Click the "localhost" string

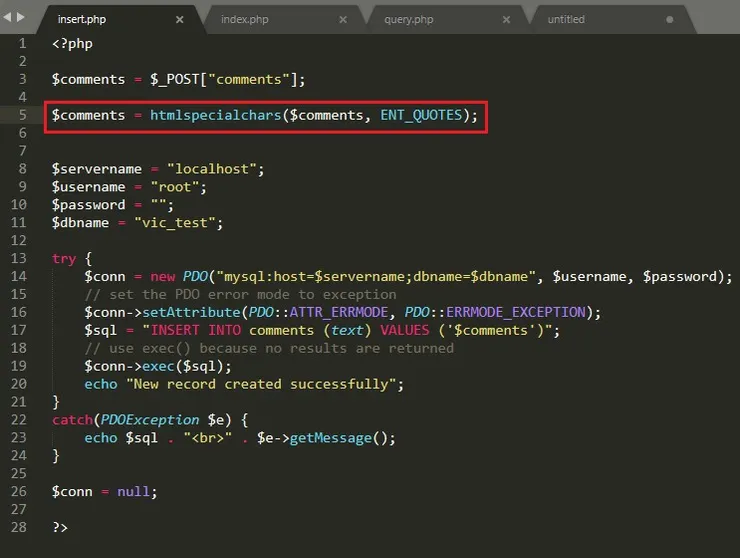[x=211, y=169]
